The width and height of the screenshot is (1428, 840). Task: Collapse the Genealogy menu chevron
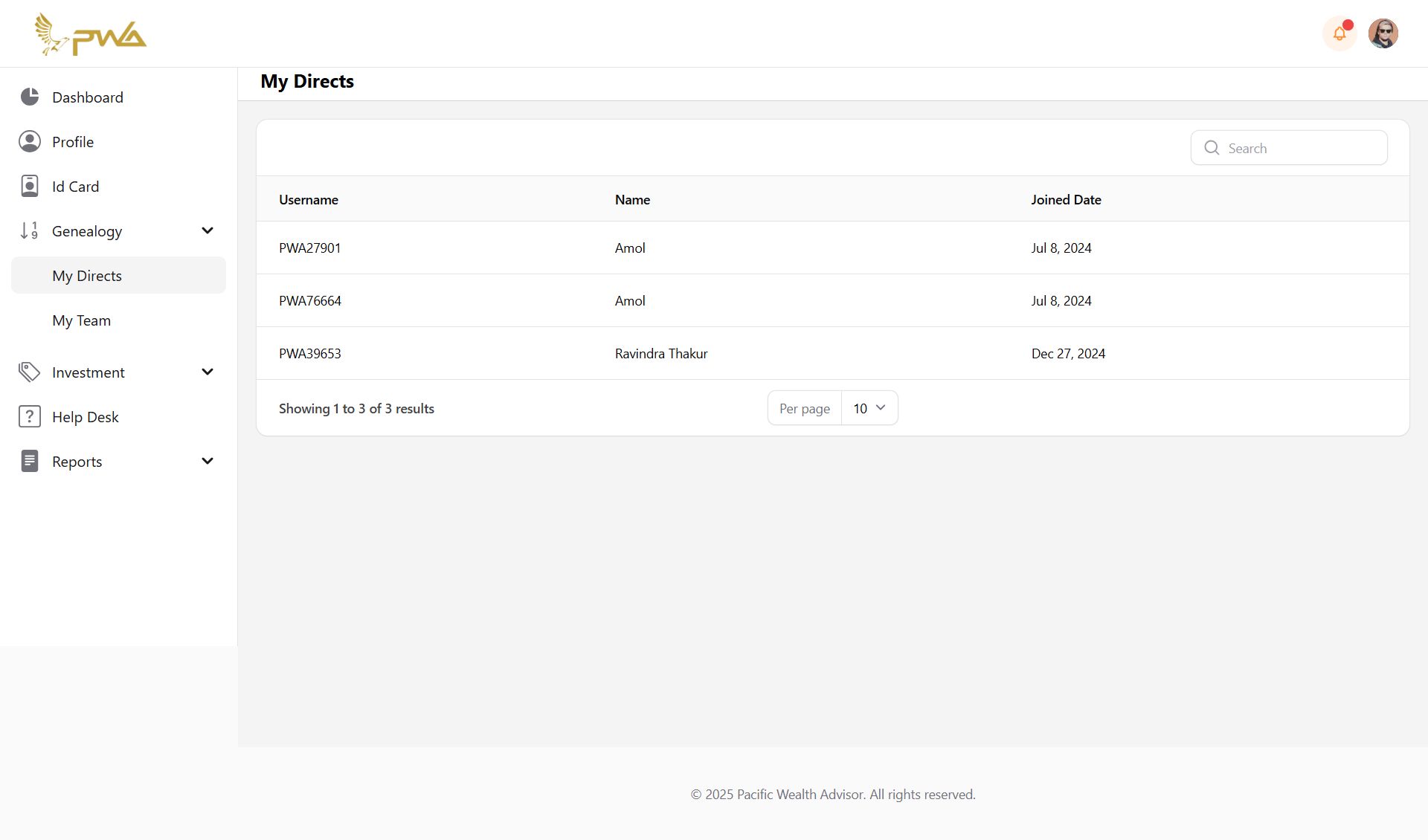[x=208, y=230]
